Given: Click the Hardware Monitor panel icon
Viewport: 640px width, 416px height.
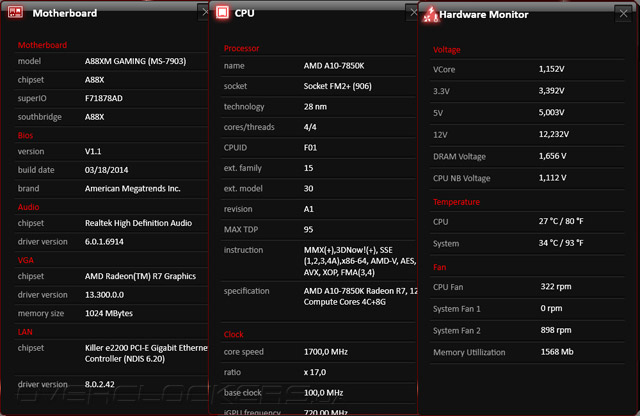Looking at the screenshot, I should point(430,14).
